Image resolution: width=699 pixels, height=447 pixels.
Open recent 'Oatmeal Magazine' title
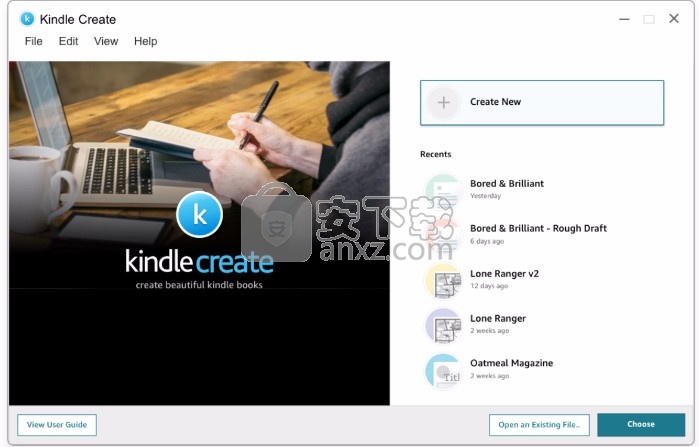tap(511, 363)
